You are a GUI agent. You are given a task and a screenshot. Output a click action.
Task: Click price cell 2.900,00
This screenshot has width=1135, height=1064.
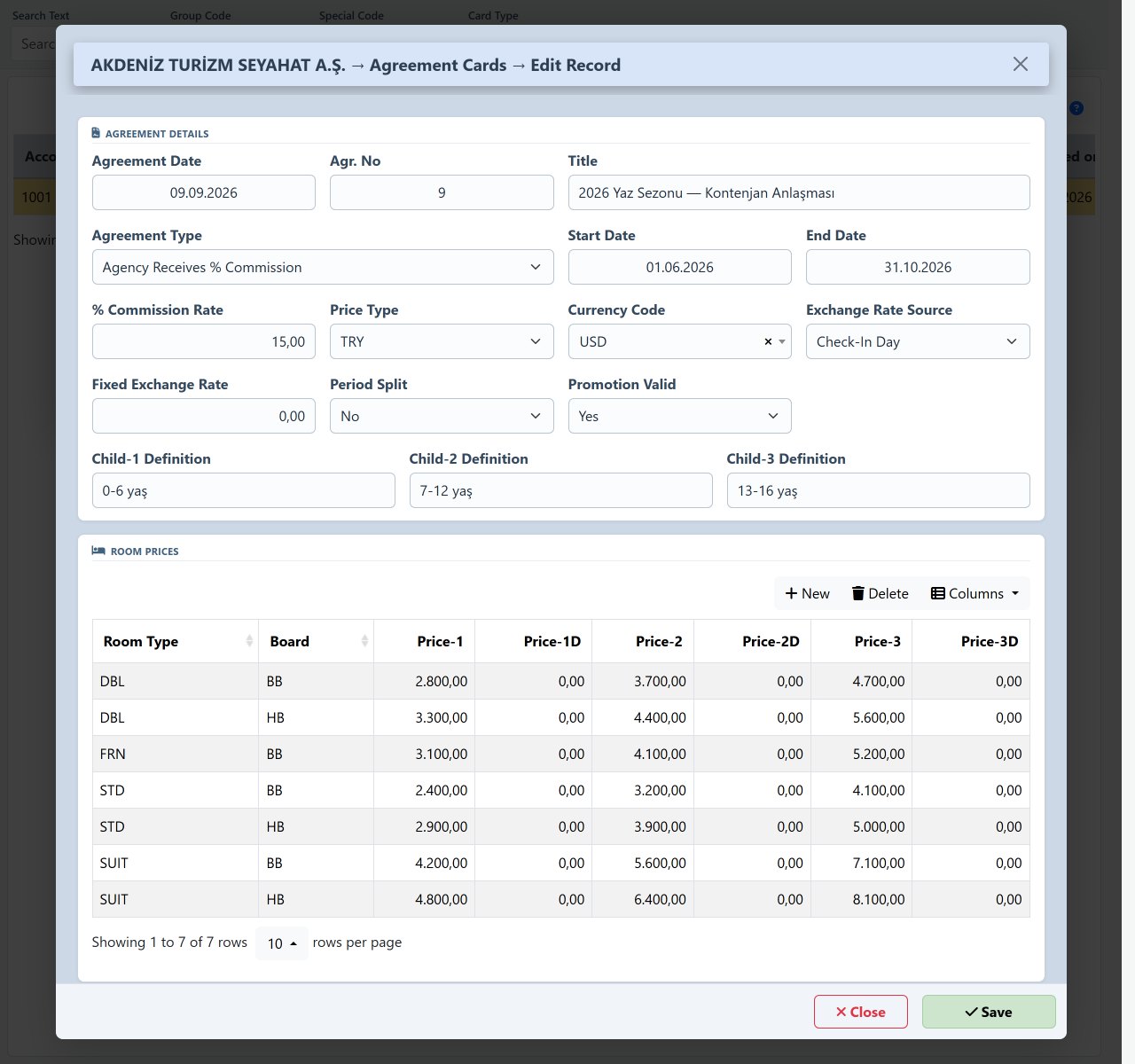pyautogui.click(x=425, y=826)
